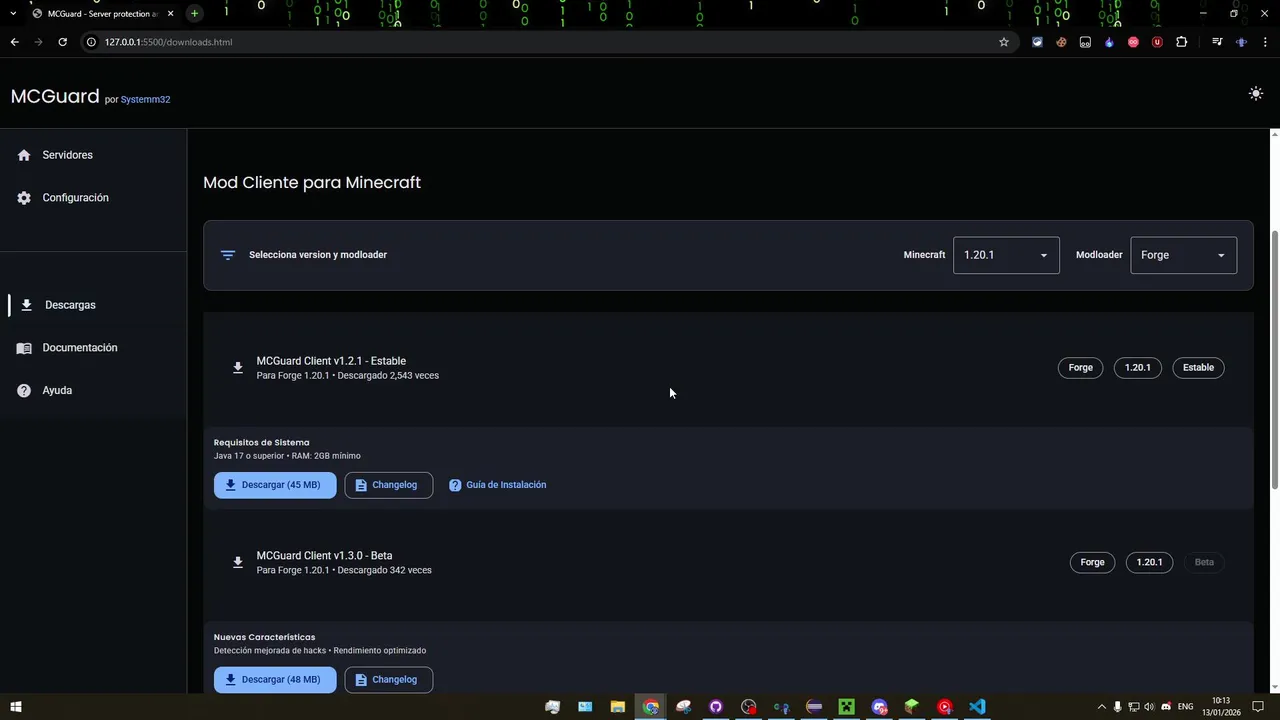Bookmark this page with the star icon
This screenshot has height=720, width=1280.
1004,42
